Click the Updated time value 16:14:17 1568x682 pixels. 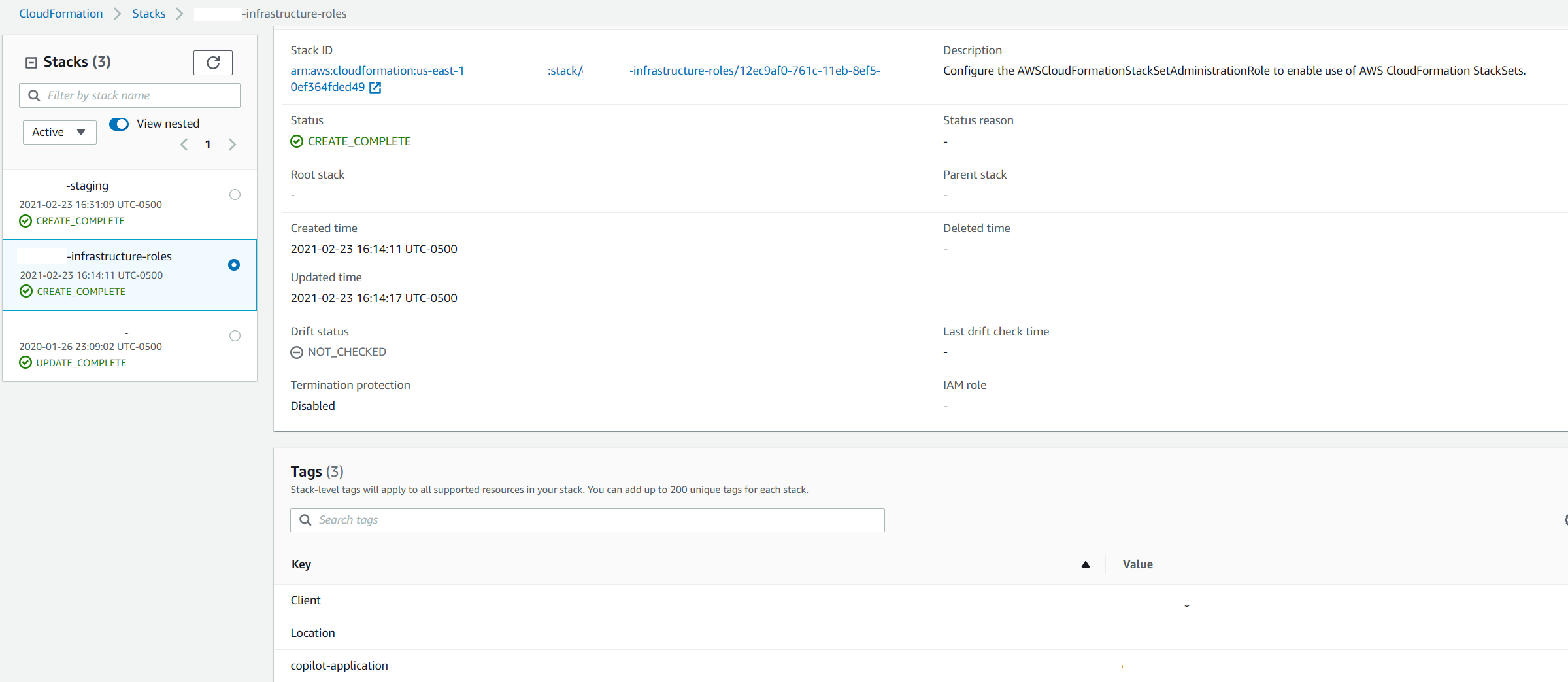pyautogui.click(x=374, y=298)
